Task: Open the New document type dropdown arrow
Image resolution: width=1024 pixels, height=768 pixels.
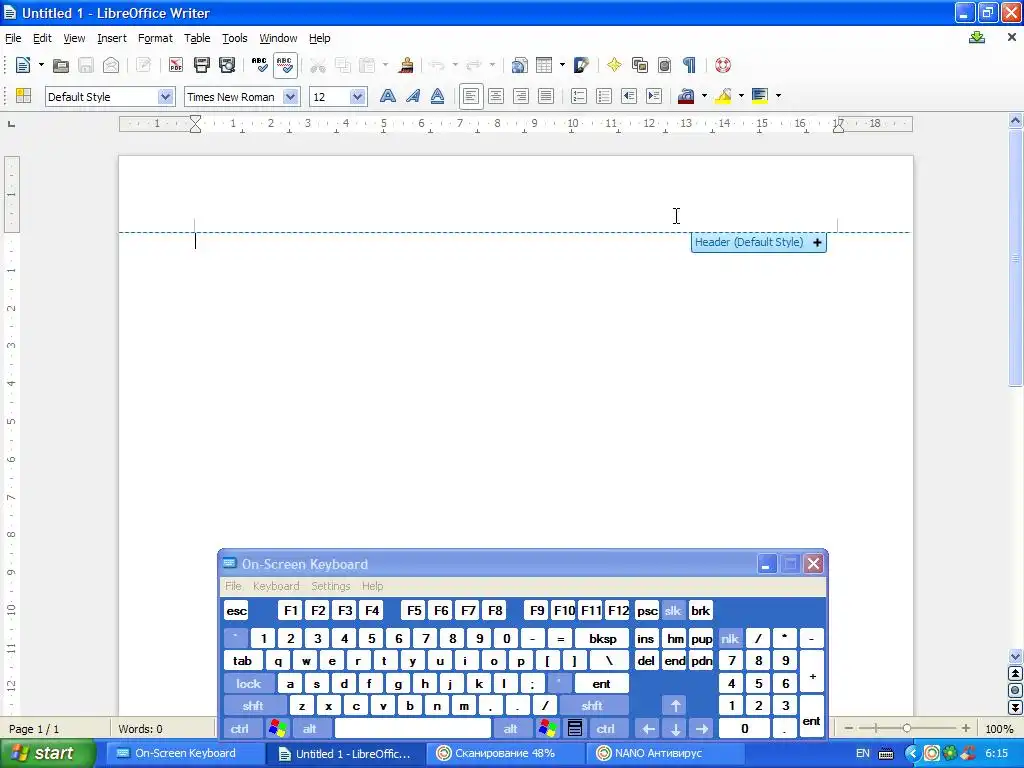Action: [41, 65]
